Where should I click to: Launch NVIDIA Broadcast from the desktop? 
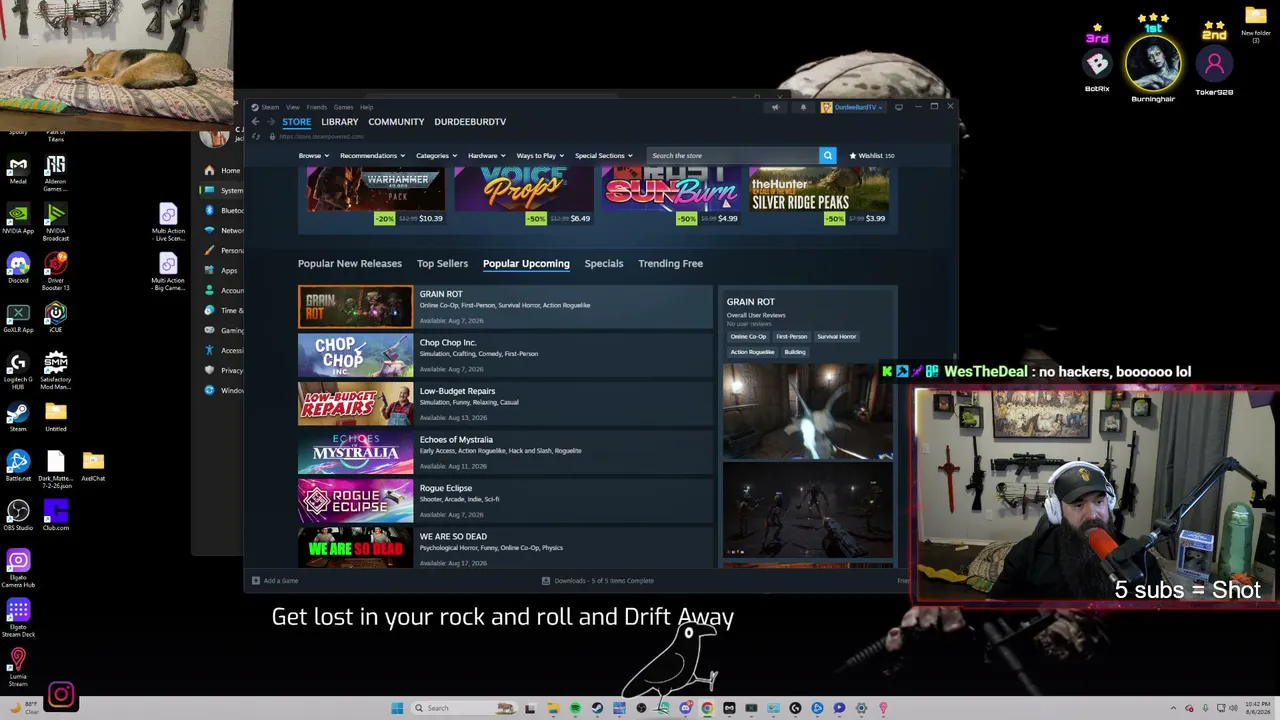tap(55, 222)
